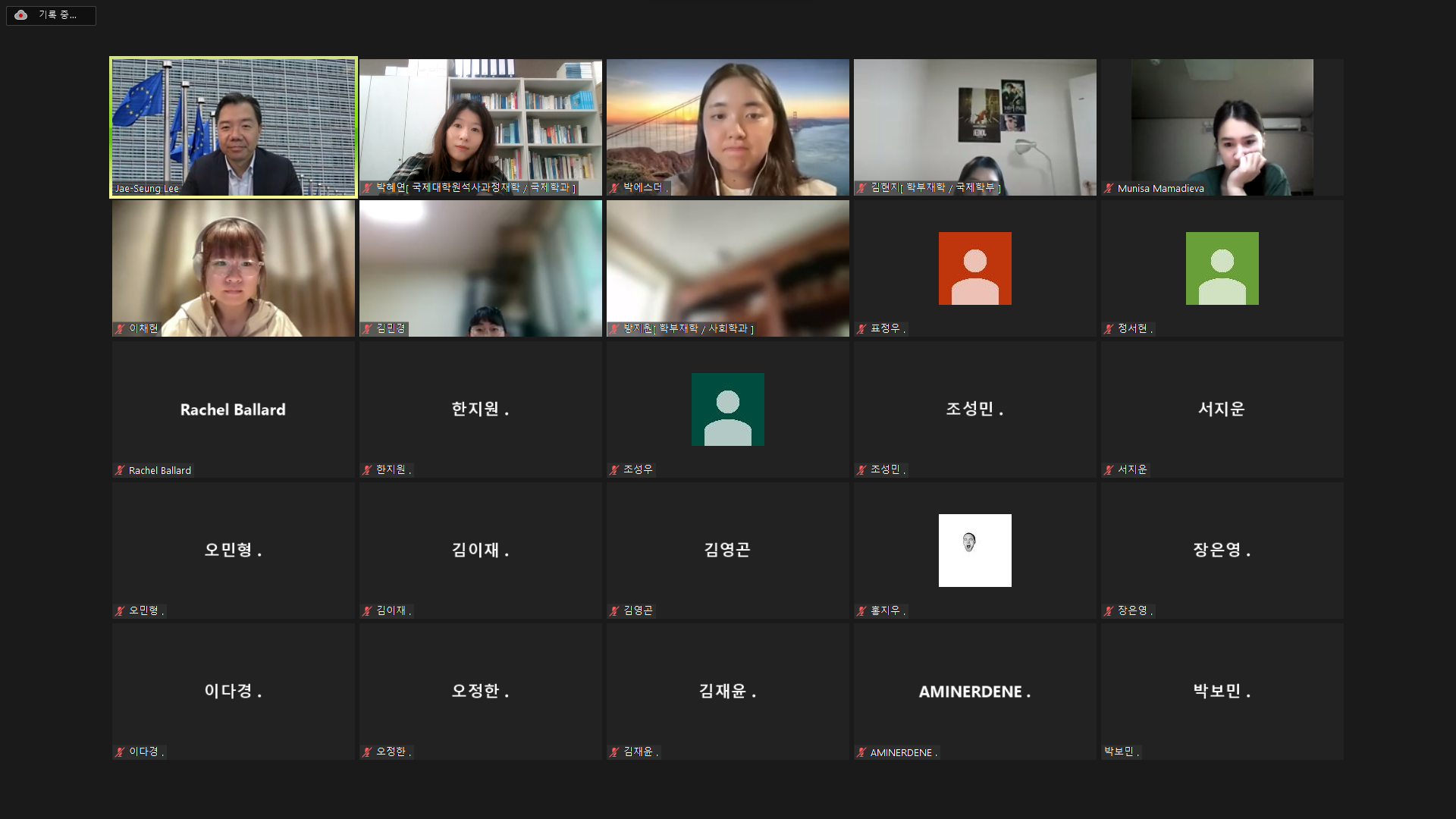Select the 서지운 participant tile

(x=1222, y=409)
